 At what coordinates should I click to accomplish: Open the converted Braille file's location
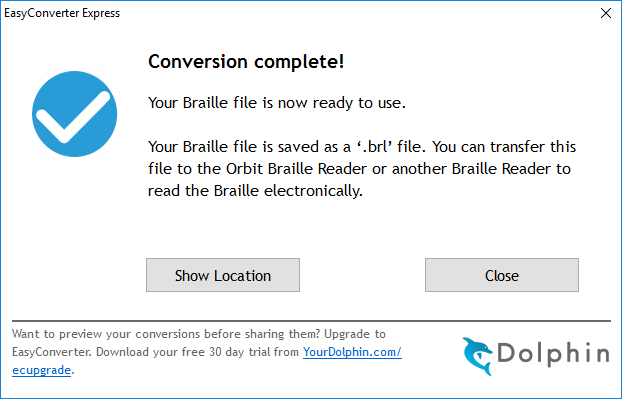223,275
